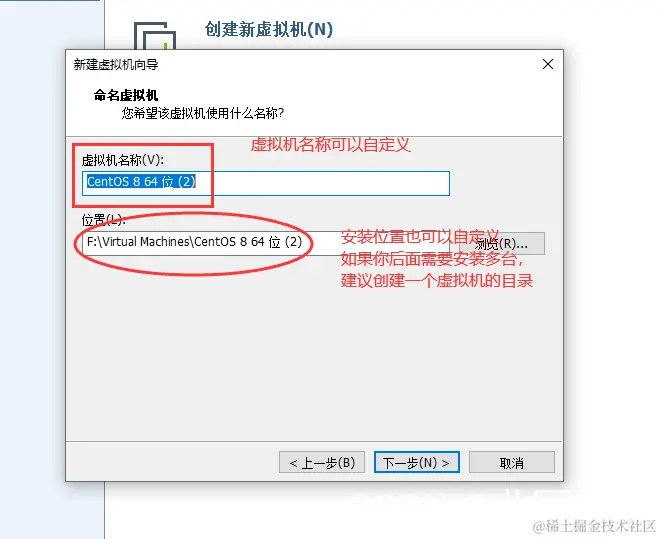The height and width of the screenshot is (539, 661).
Task: Cancel the wizard with 取消
Action: click(x=512, y=463)
